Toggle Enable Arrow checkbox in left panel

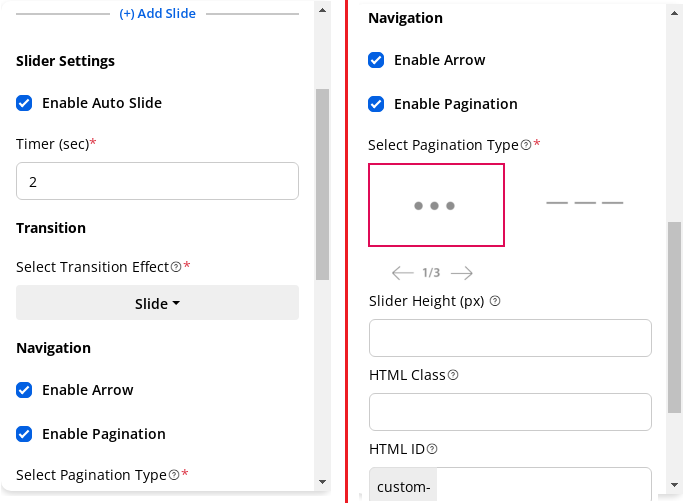point(25,390)
